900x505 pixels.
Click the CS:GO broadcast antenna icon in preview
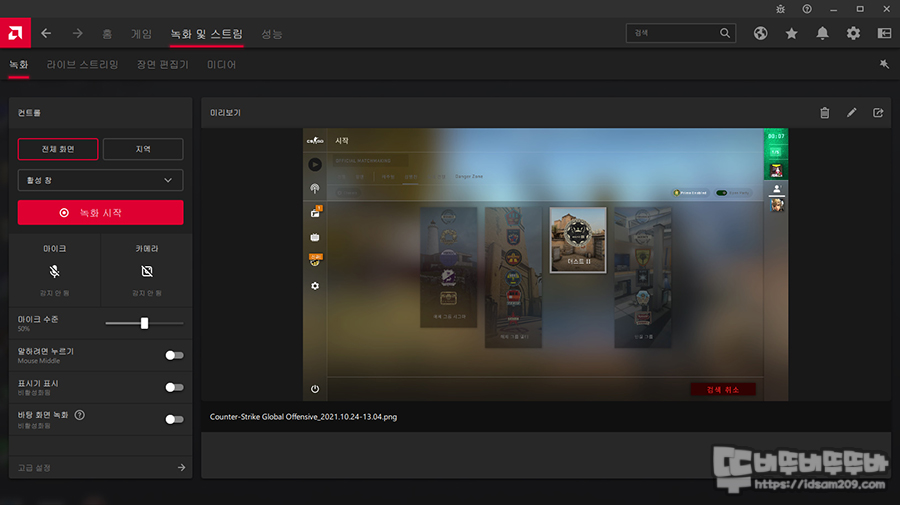315,188
